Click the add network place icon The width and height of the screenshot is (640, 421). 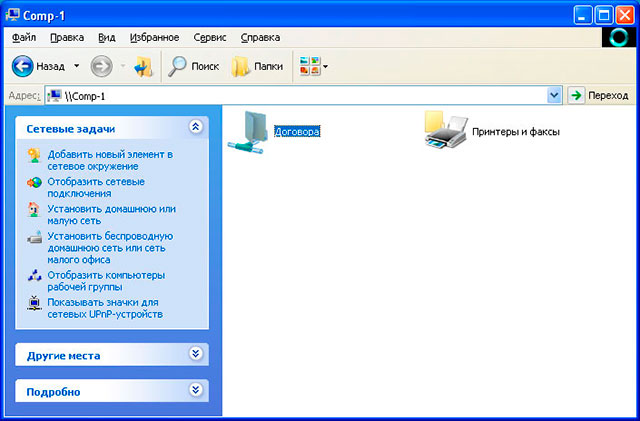(x=34, y=155)
